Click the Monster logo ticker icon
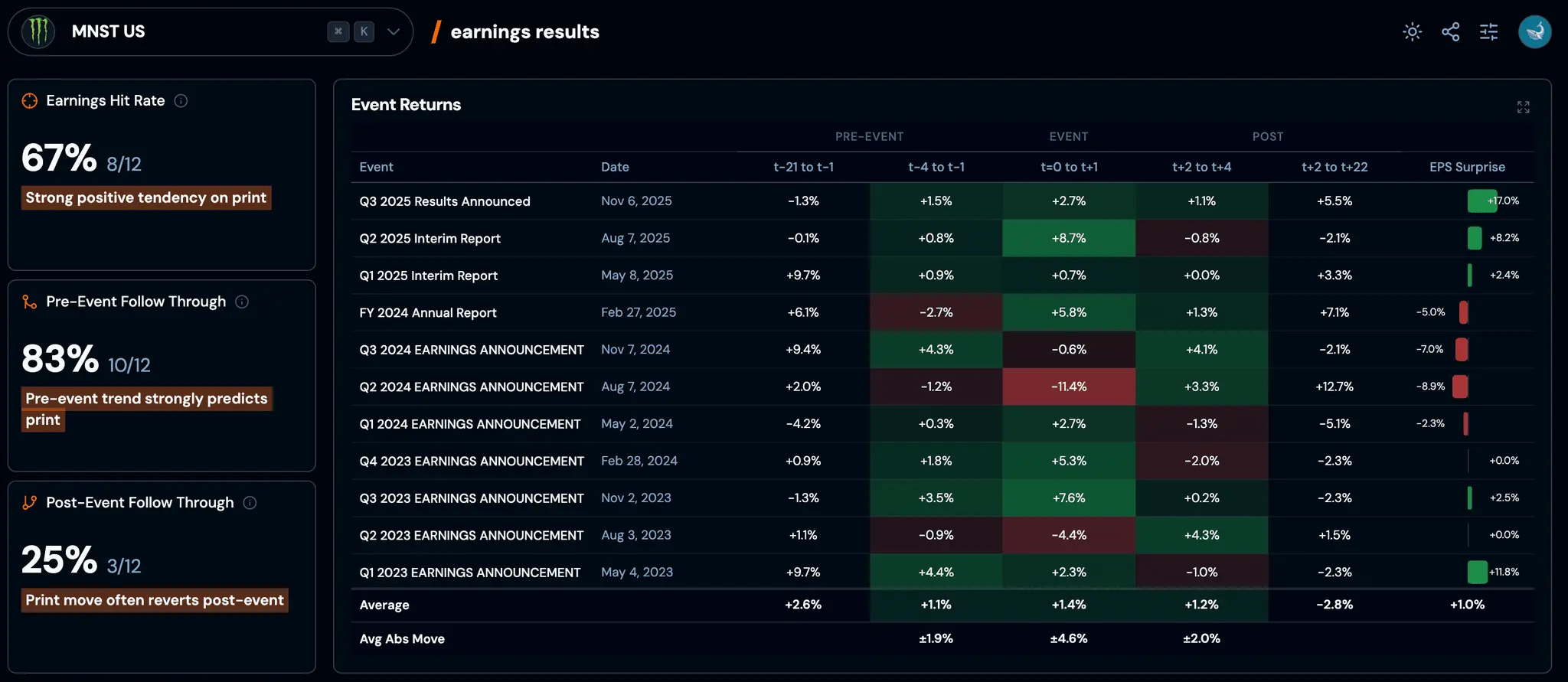The height and width of the screenshot is (682, 1568). 38,31
